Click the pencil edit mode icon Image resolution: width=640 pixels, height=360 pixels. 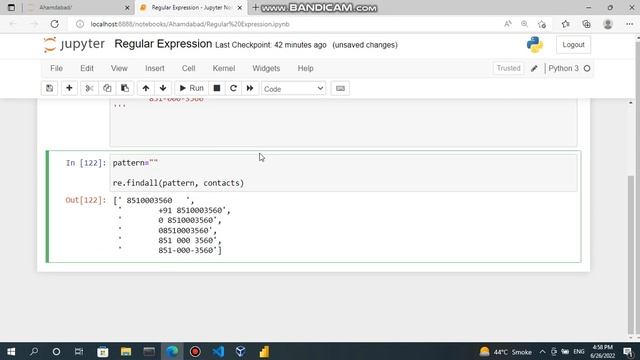[534, 69]
